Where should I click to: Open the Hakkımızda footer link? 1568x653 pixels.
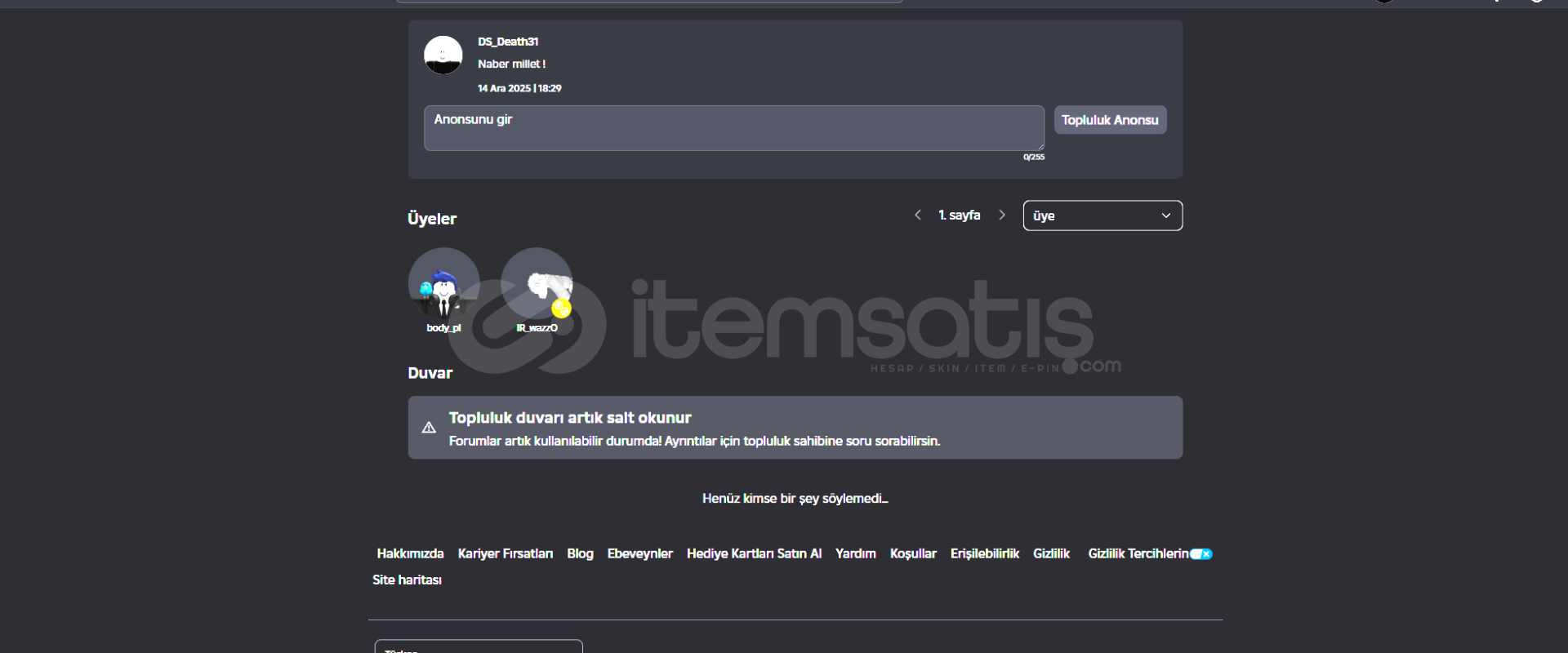[410, 554]
